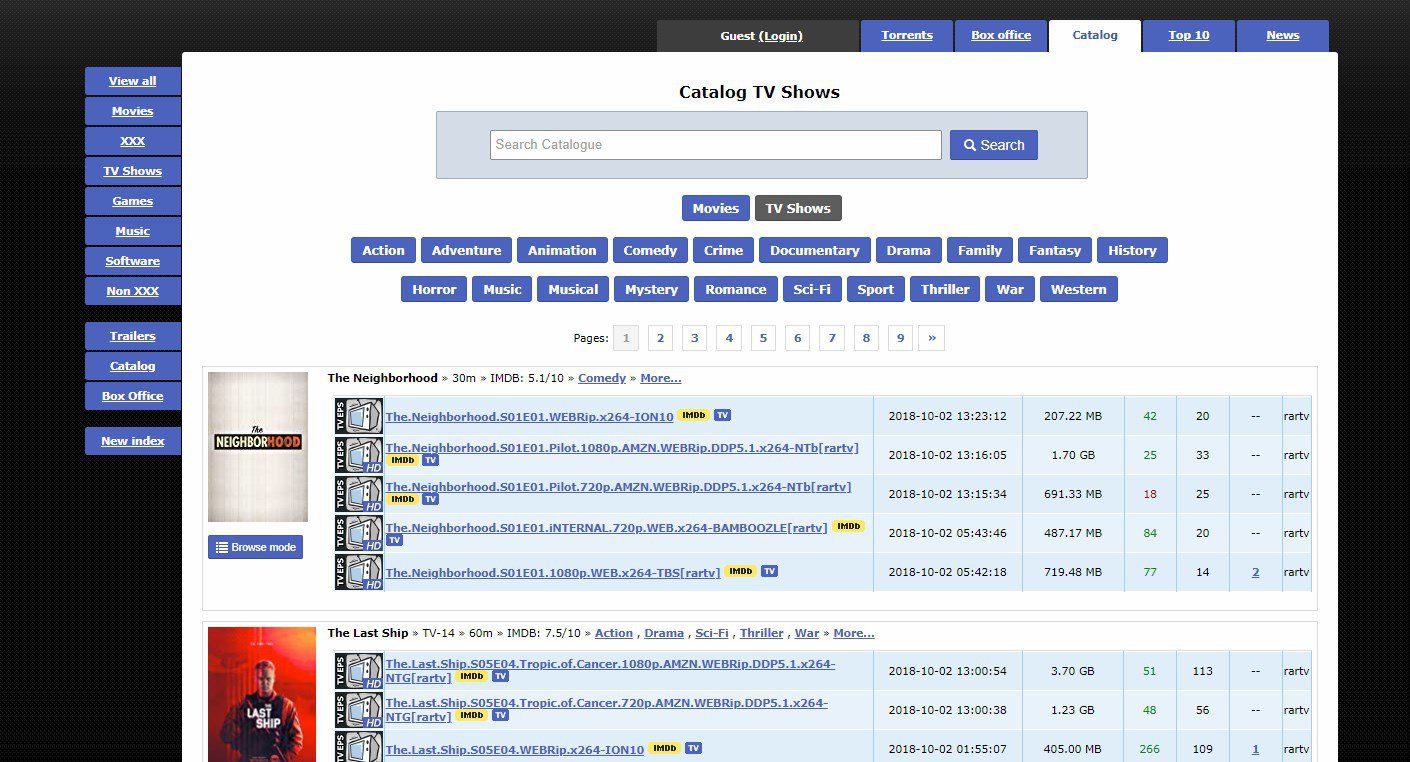Viewport: 1410px width, 762px height.
Task: Open the Top 10 tab
Action: point(1189,35)
